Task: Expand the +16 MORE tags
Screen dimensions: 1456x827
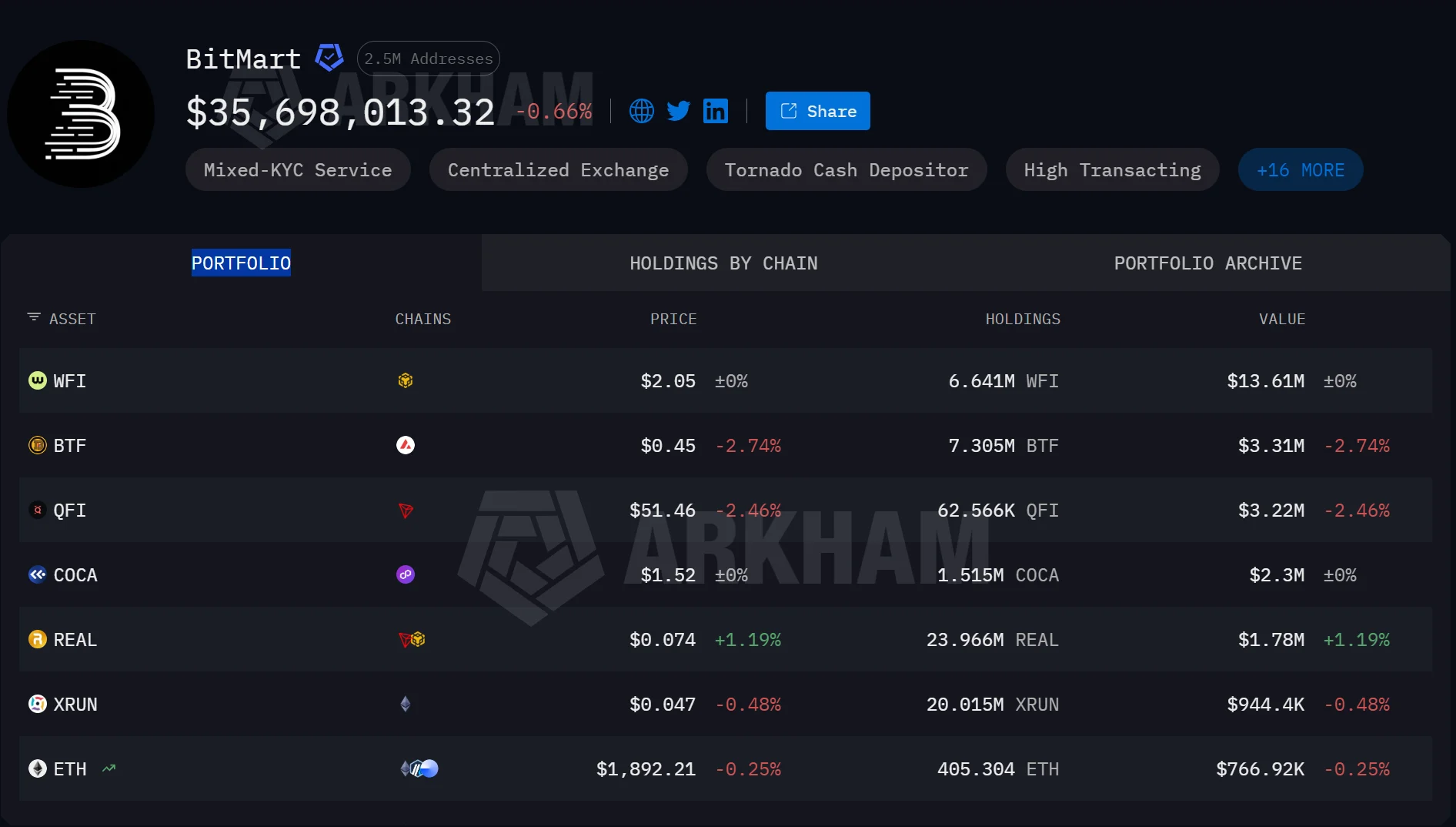Action: (1301, 169)
